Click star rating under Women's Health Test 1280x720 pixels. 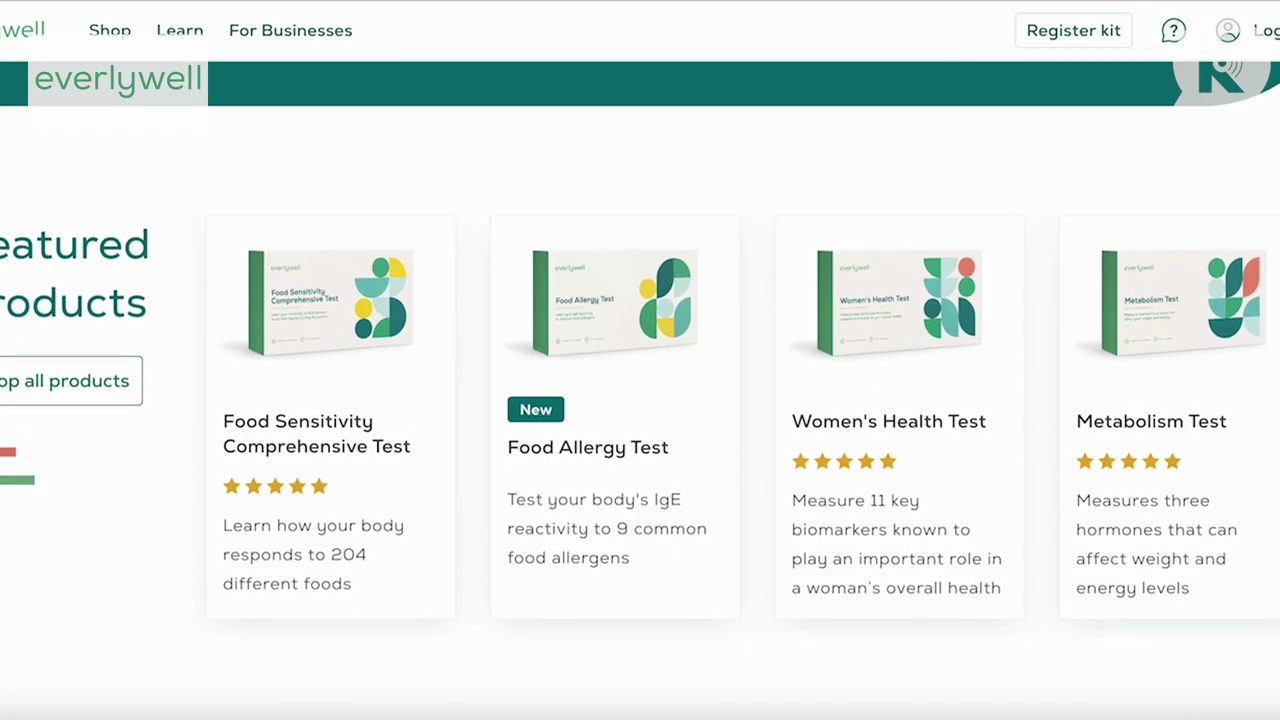pos(844,461)
